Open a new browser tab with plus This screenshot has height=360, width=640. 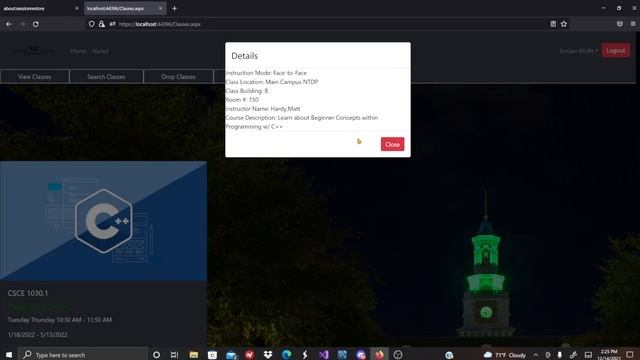click(x=174, y=8)
